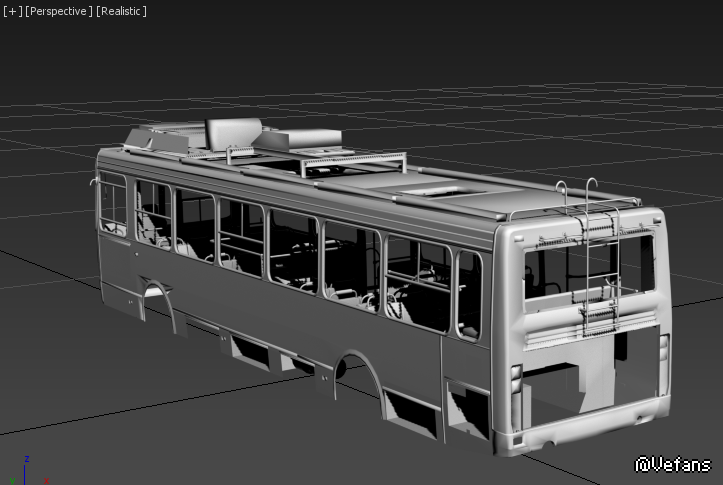The width and height of the screenshot is (723, 485).
Task: Click the green Y axis label
Action: (x=10, y=481)
